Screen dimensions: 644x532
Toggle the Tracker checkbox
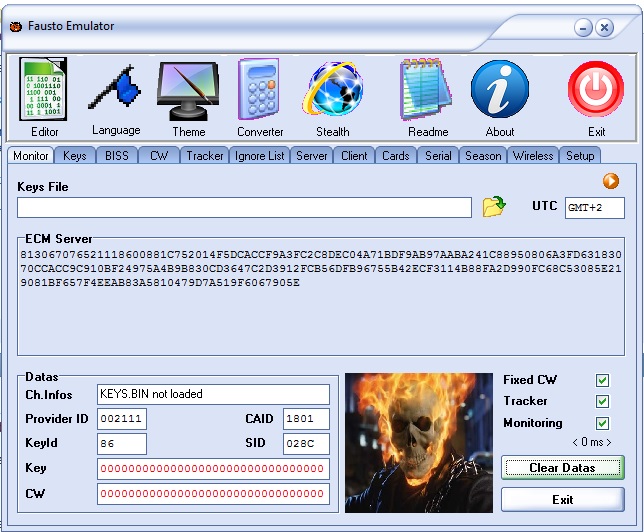(x=603, y=401)
